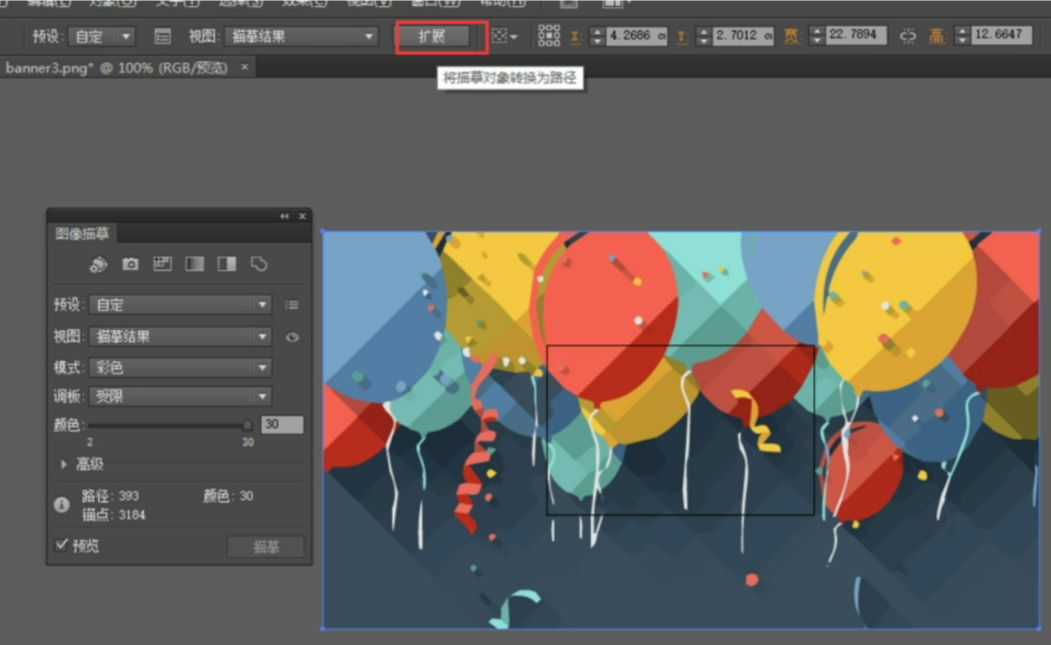1051x645 pixels.
Task: Click the 描摹 trace button
Action: pos(266,547)
